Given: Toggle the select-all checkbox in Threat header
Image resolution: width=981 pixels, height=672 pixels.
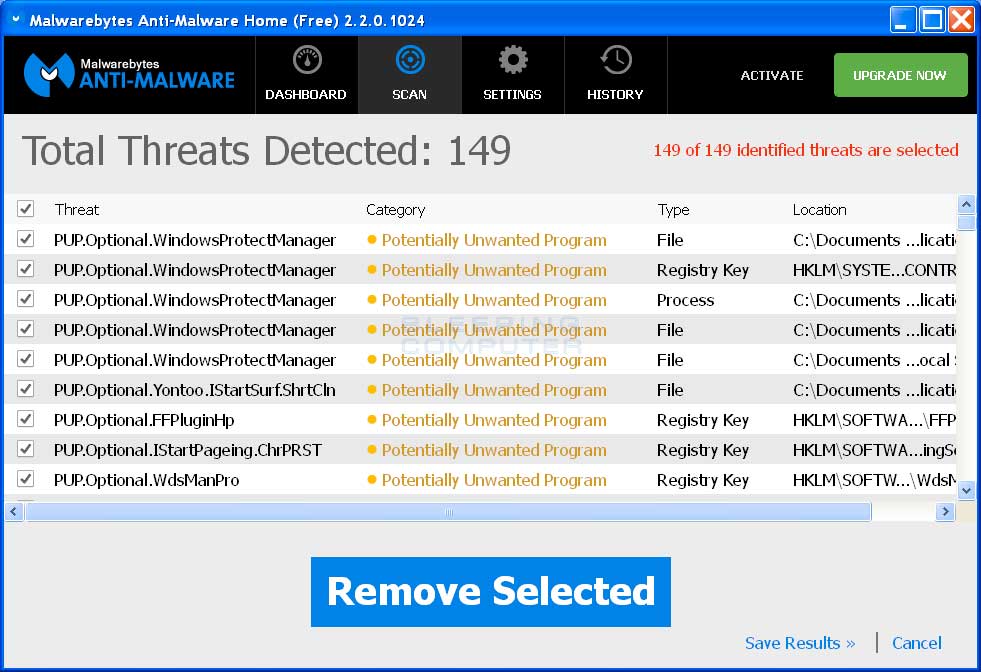Looking at the screenshot, I should point(26,209).
